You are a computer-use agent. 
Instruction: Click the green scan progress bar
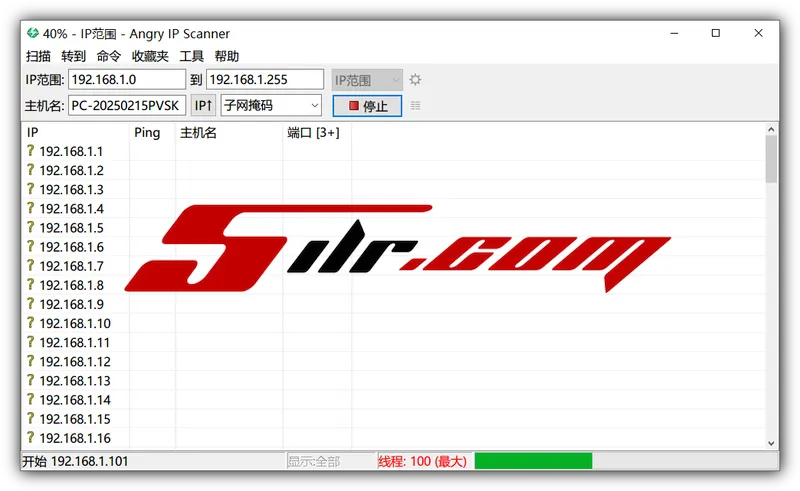tap(533, 461)
